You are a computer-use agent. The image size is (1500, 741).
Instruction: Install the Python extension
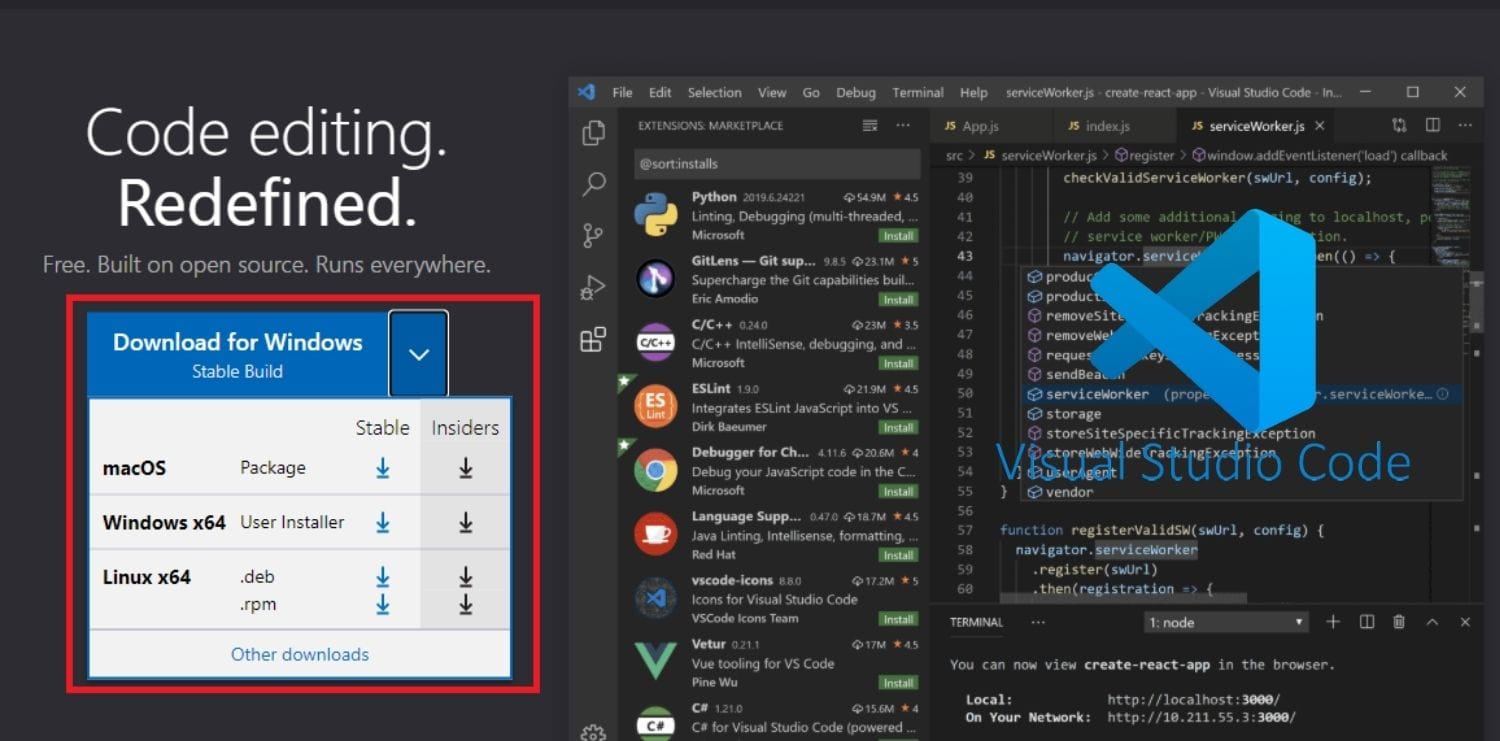899,236
